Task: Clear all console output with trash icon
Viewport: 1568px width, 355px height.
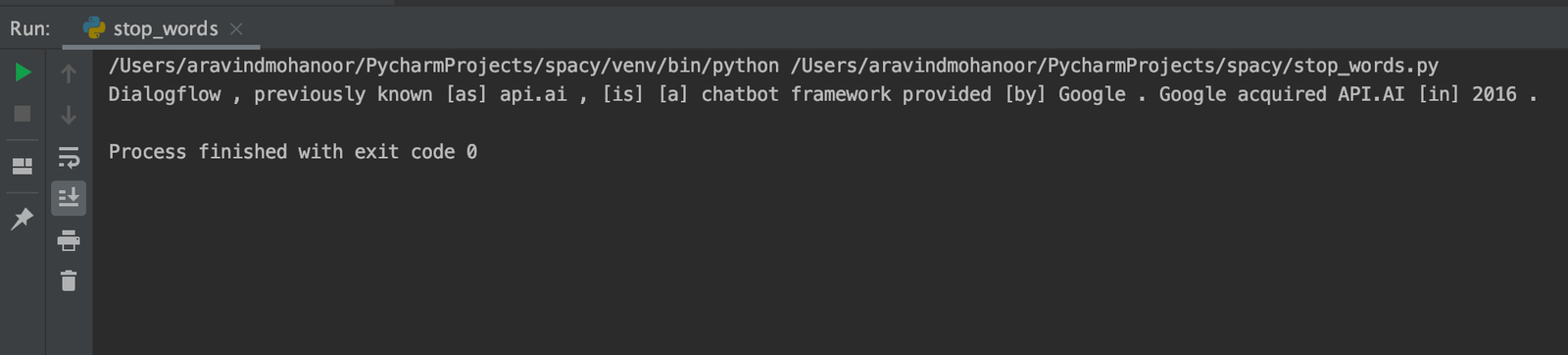Action: click(69, 281)
